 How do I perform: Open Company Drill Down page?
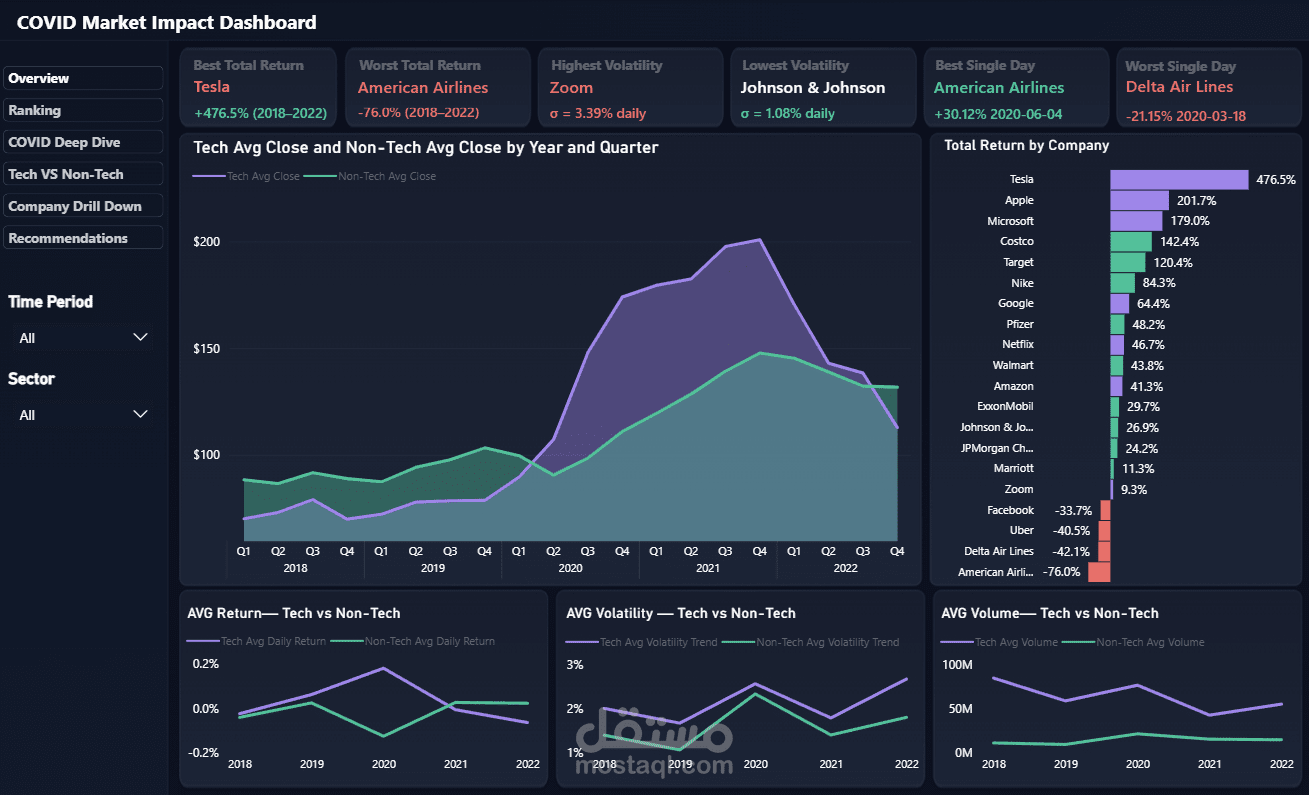coord(83,206)
